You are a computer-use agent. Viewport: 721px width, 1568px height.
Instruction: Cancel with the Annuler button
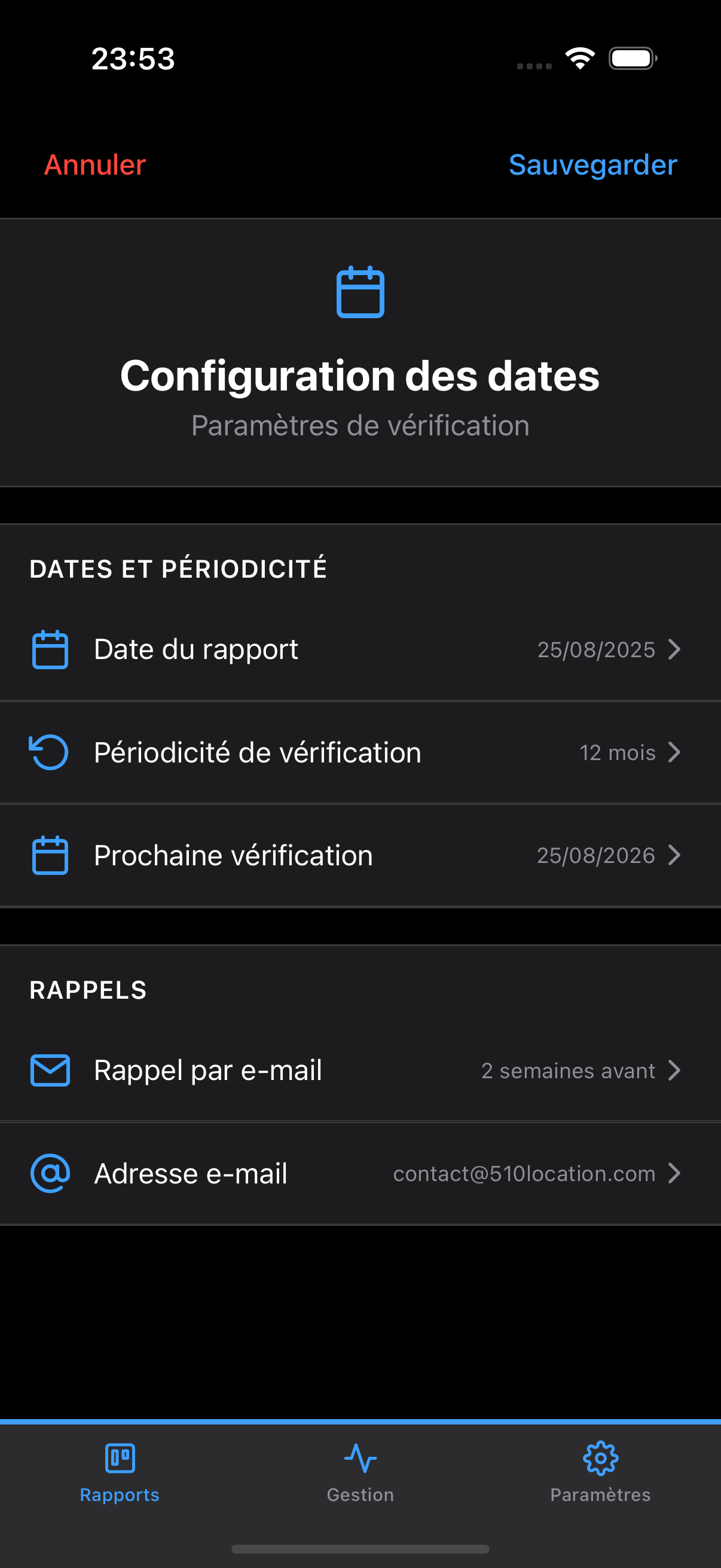(x=95, y=165)
